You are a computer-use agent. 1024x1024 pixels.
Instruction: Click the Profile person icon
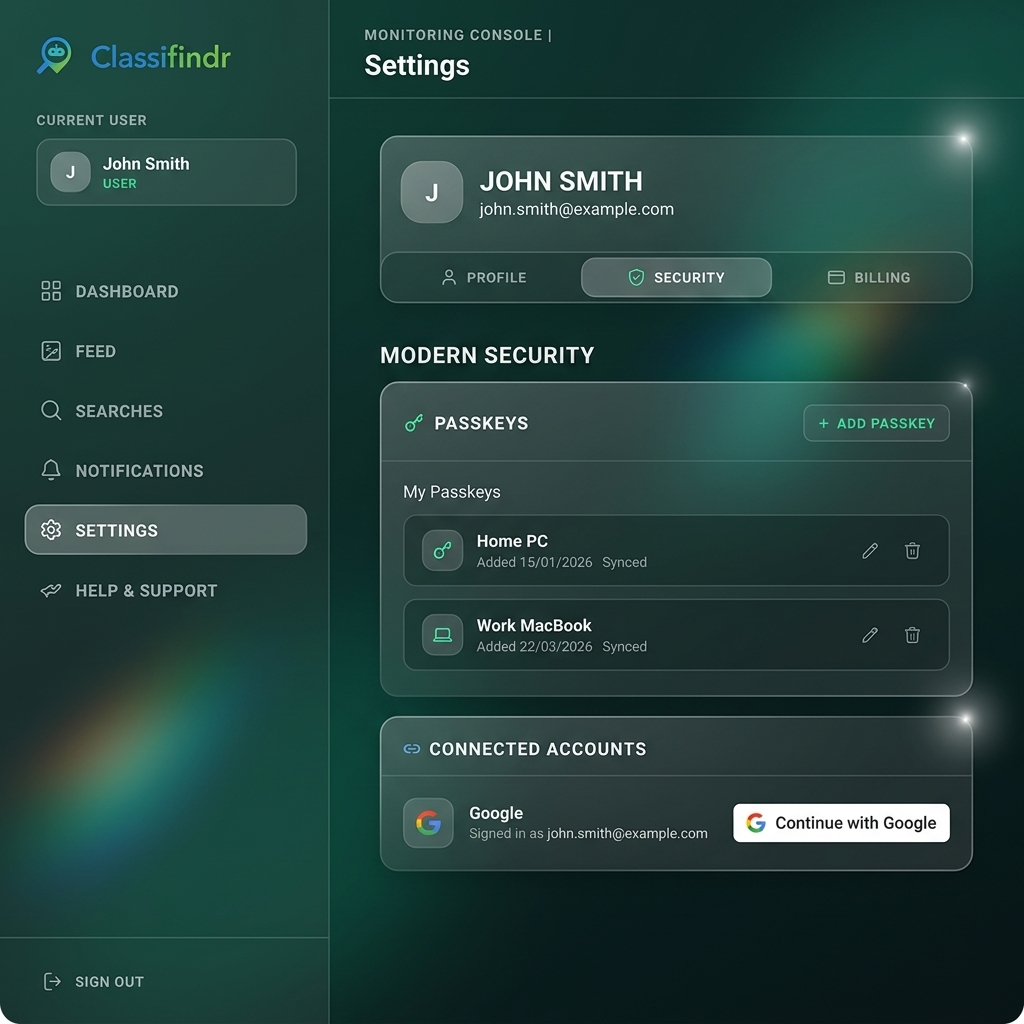pyautogui.click(x=449, y=278)
